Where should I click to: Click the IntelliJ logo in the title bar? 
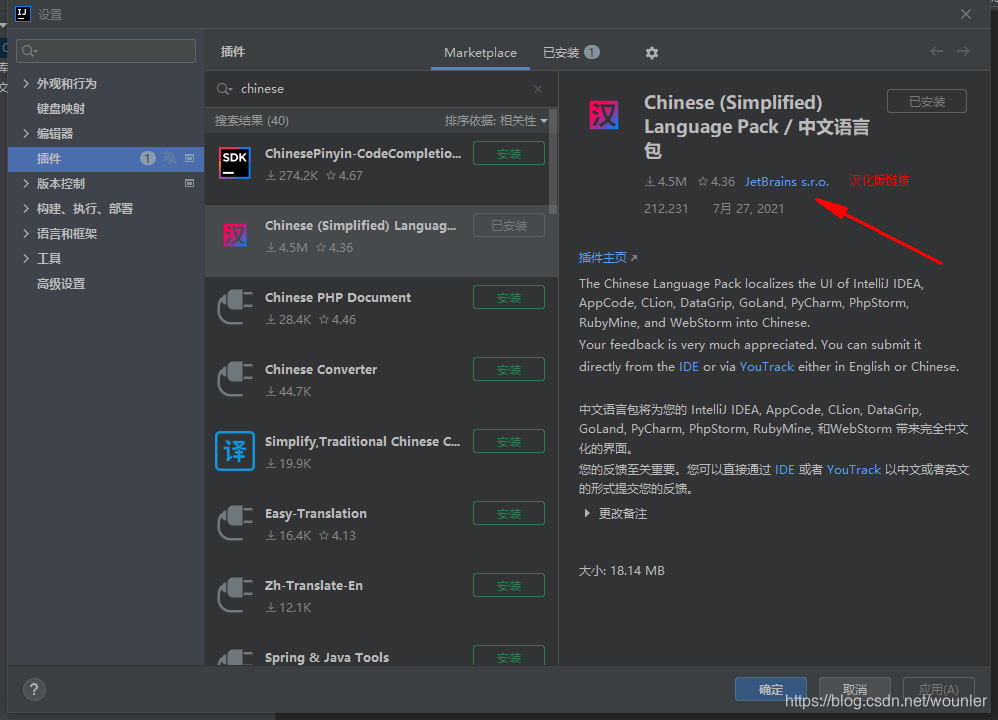[x=23, y=13]
